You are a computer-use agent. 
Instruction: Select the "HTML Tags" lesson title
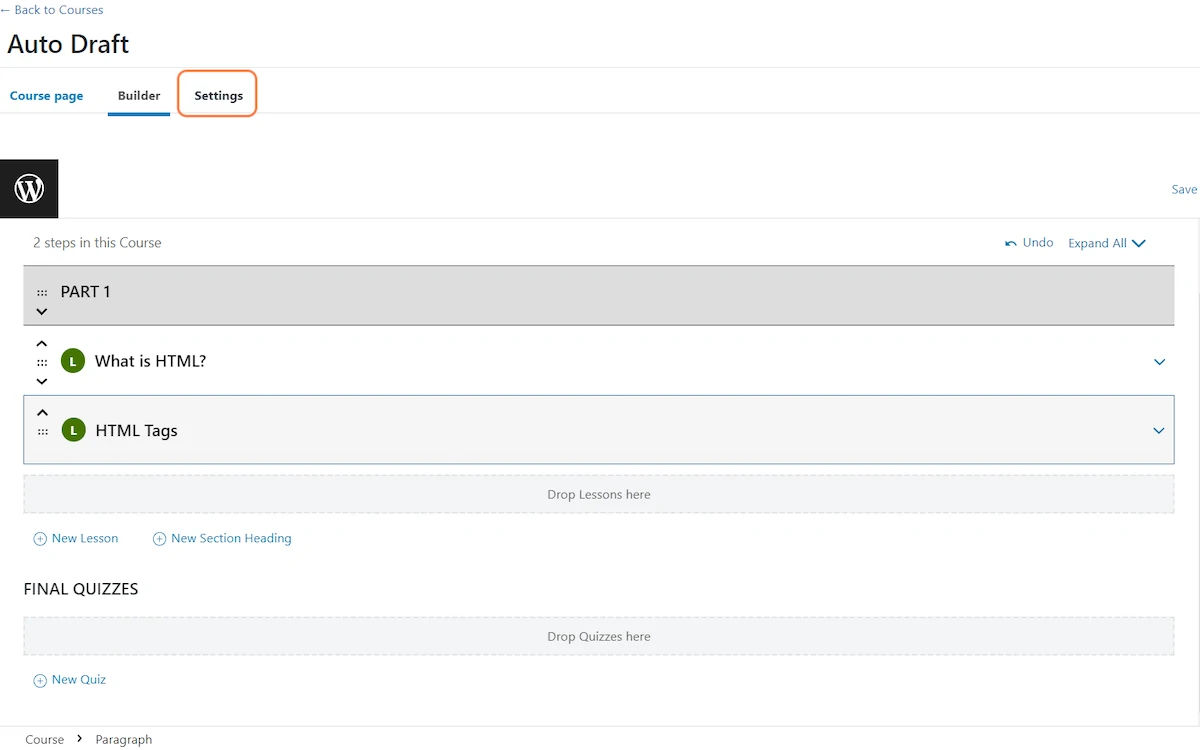click(136, 431)
